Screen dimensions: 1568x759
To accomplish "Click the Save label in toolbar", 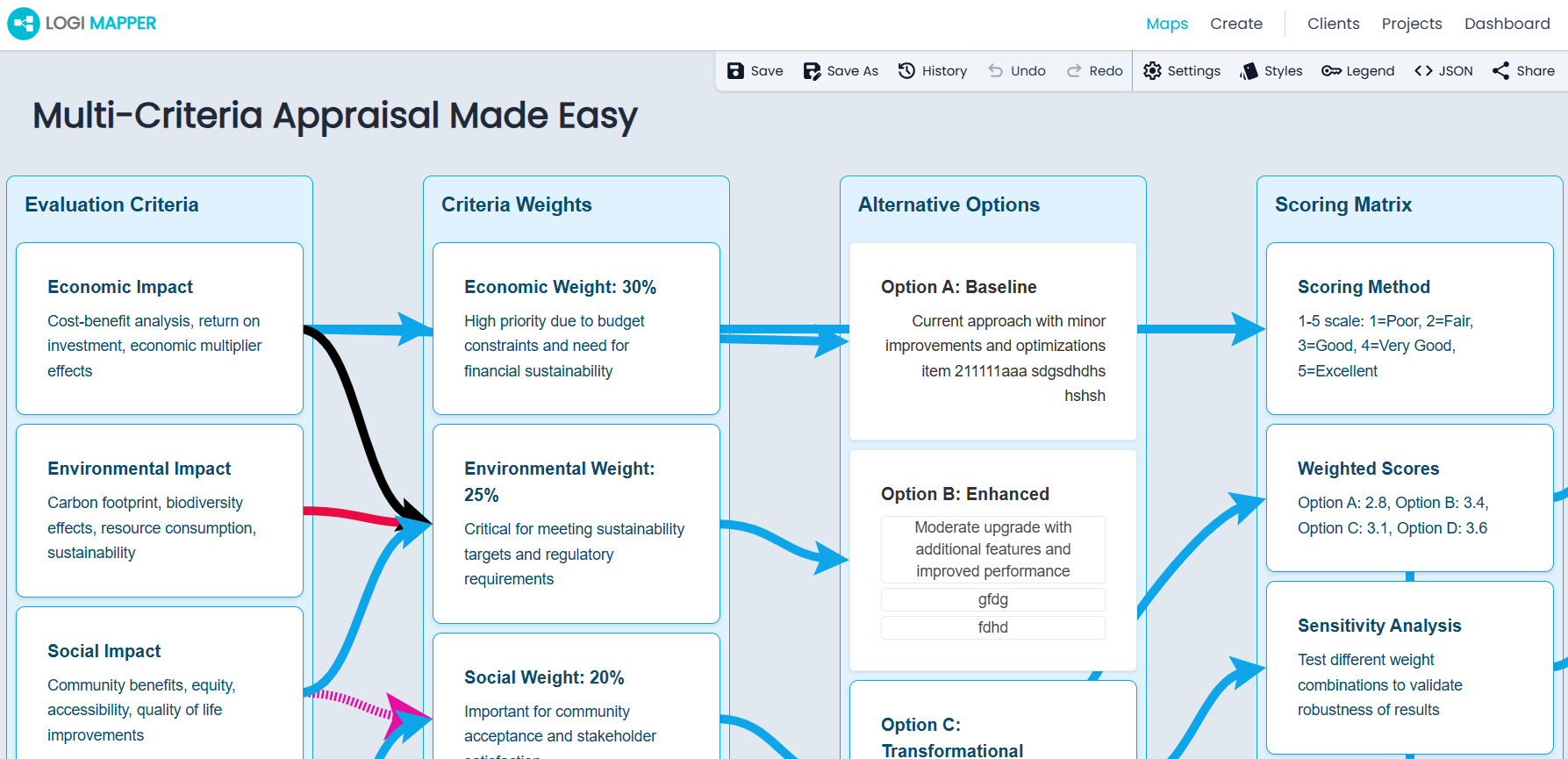I will (767, 71).
